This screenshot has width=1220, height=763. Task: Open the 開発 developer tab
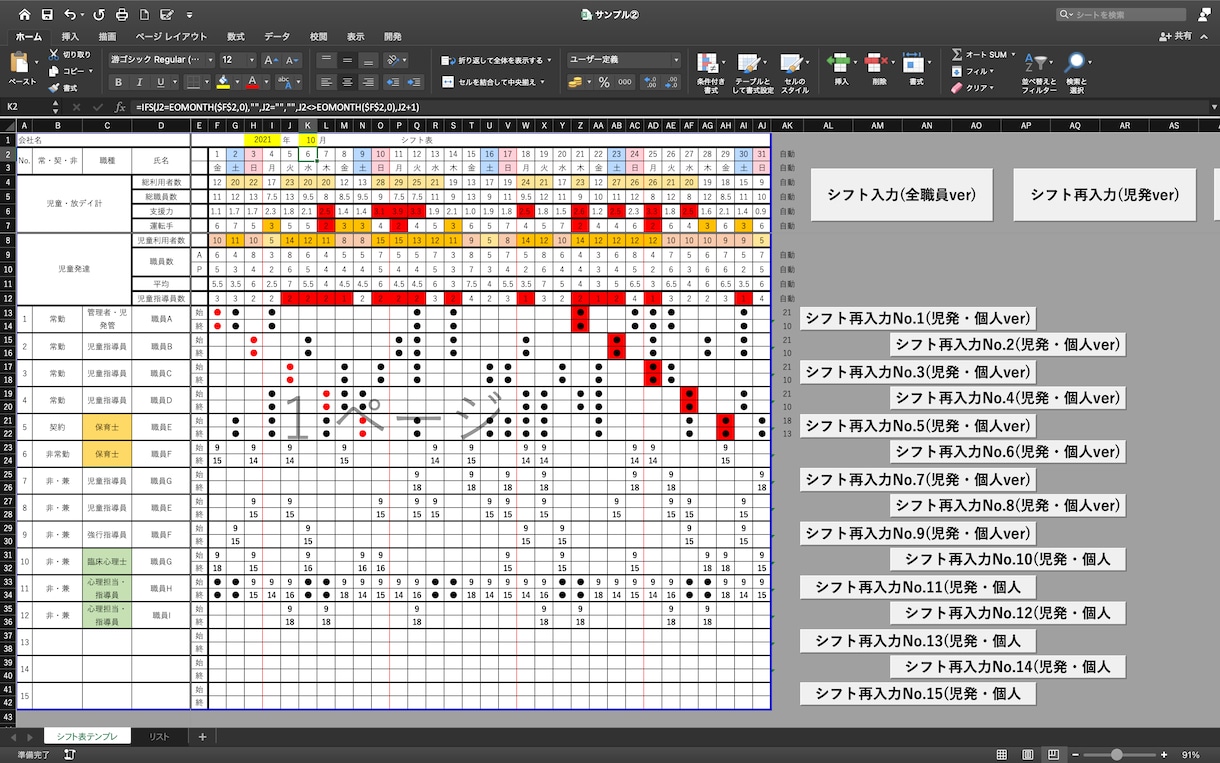[x=393, y=36]
